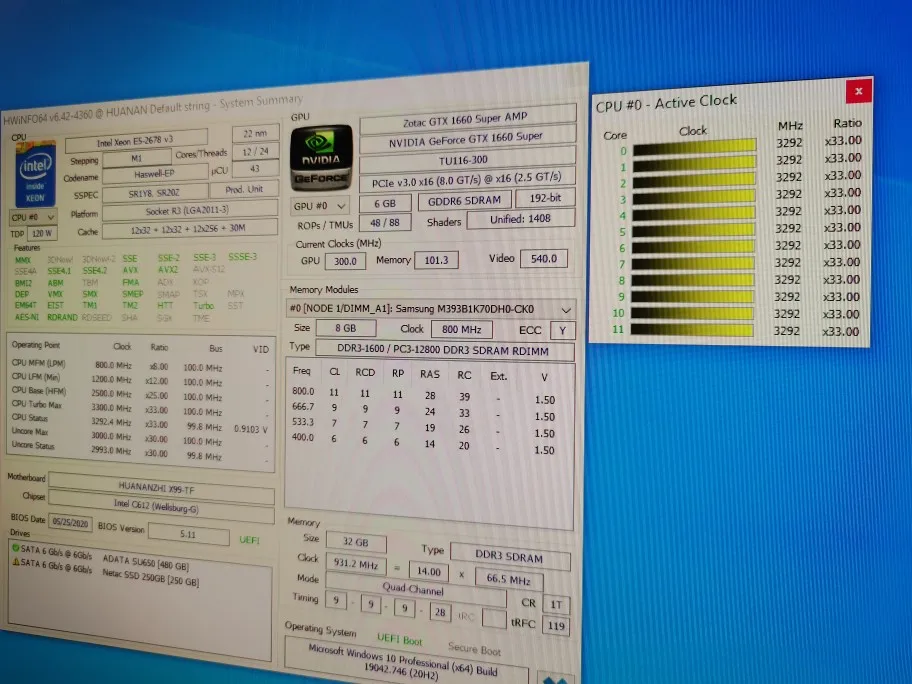The width and height of the screenshot is (912, 684).
Task: Click the 22 nm process field
Action: (255, 134)
